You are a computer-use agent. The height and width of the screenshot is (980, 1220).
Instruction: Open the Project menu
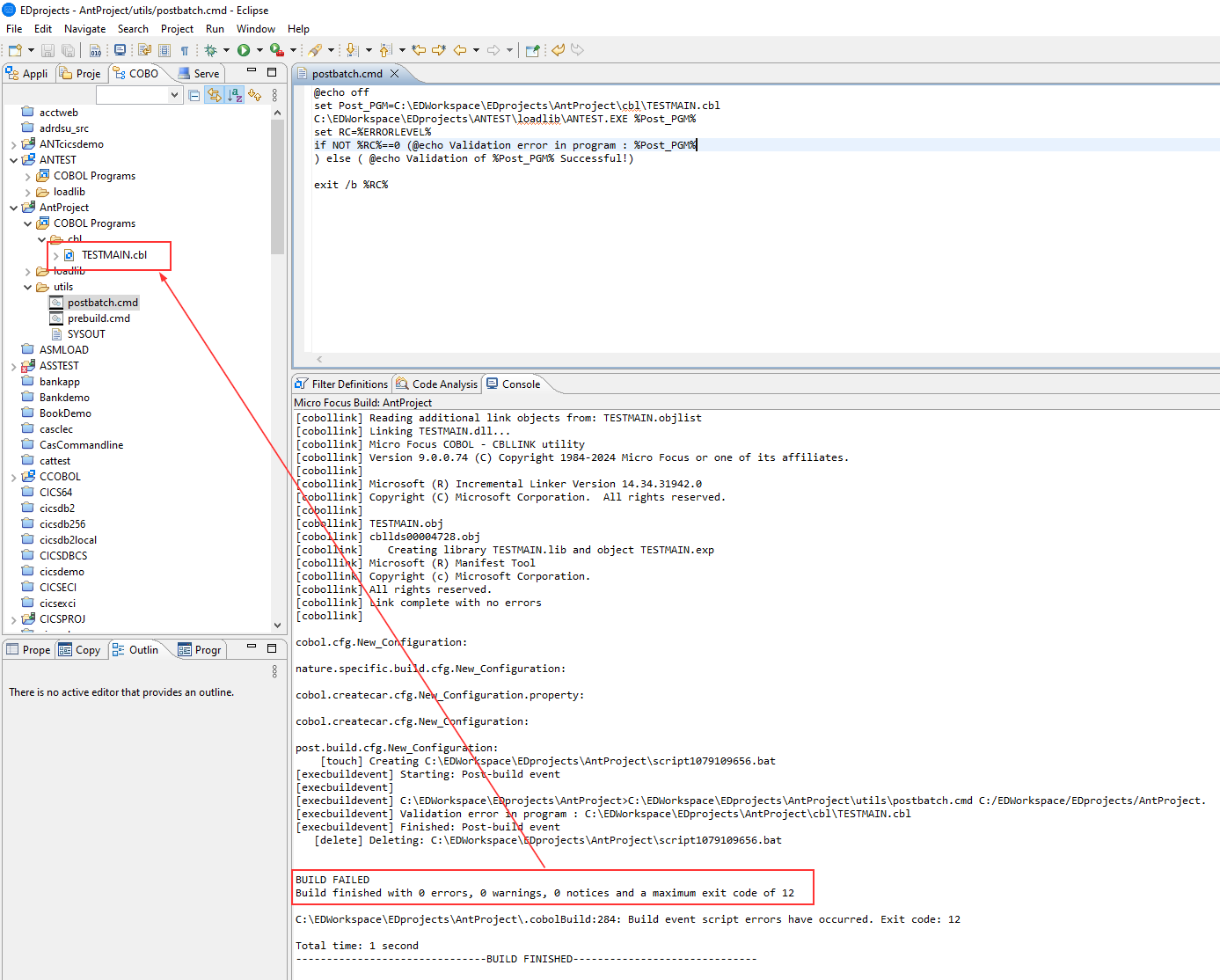point(177,29)
